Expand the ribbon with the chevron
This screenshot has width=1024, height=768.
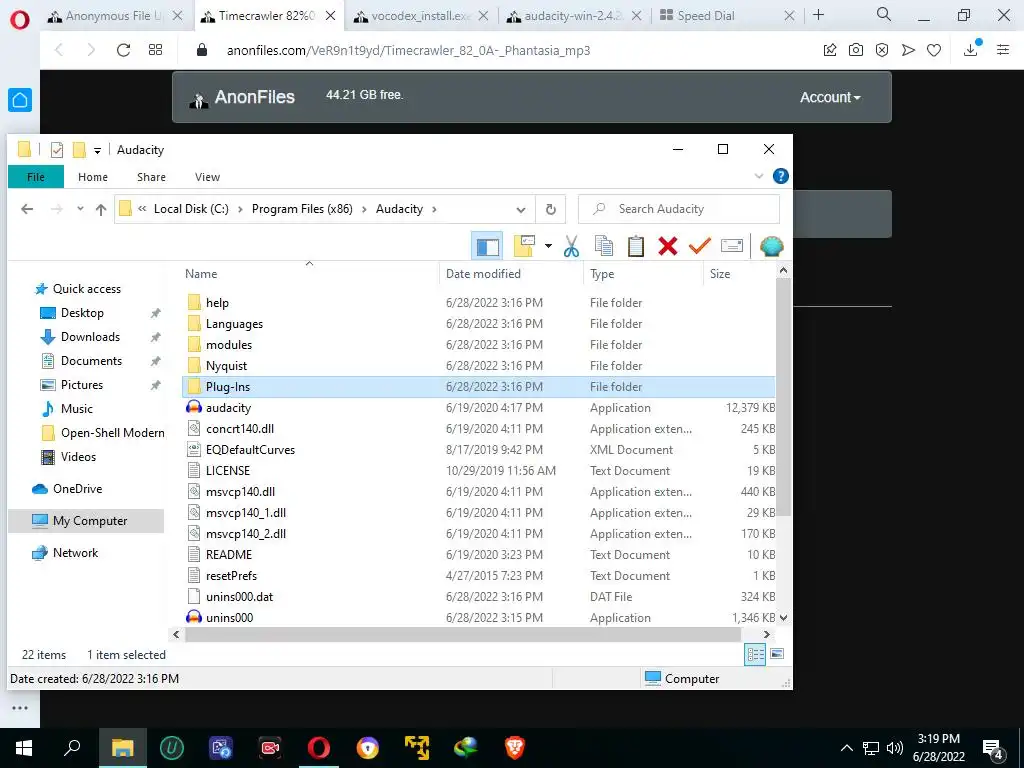[x=759, y=176]
